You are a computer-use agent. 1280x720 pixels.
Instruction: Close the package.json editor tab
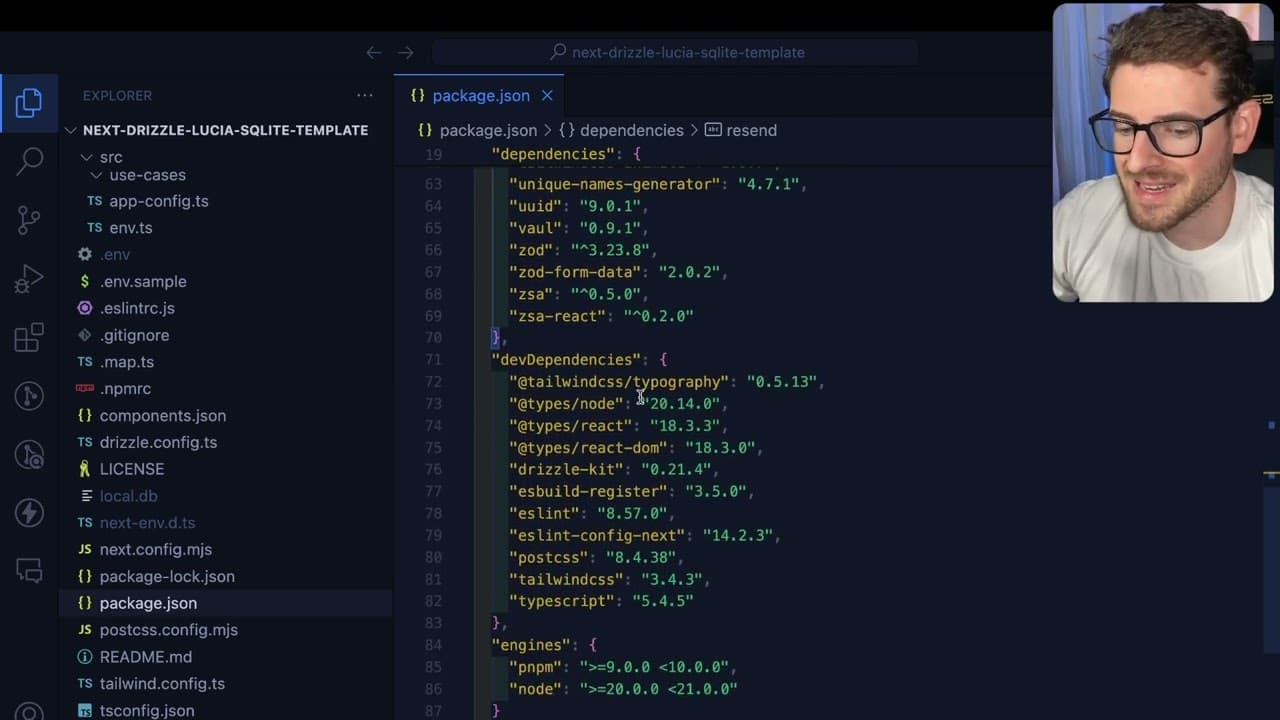point(547,96)
